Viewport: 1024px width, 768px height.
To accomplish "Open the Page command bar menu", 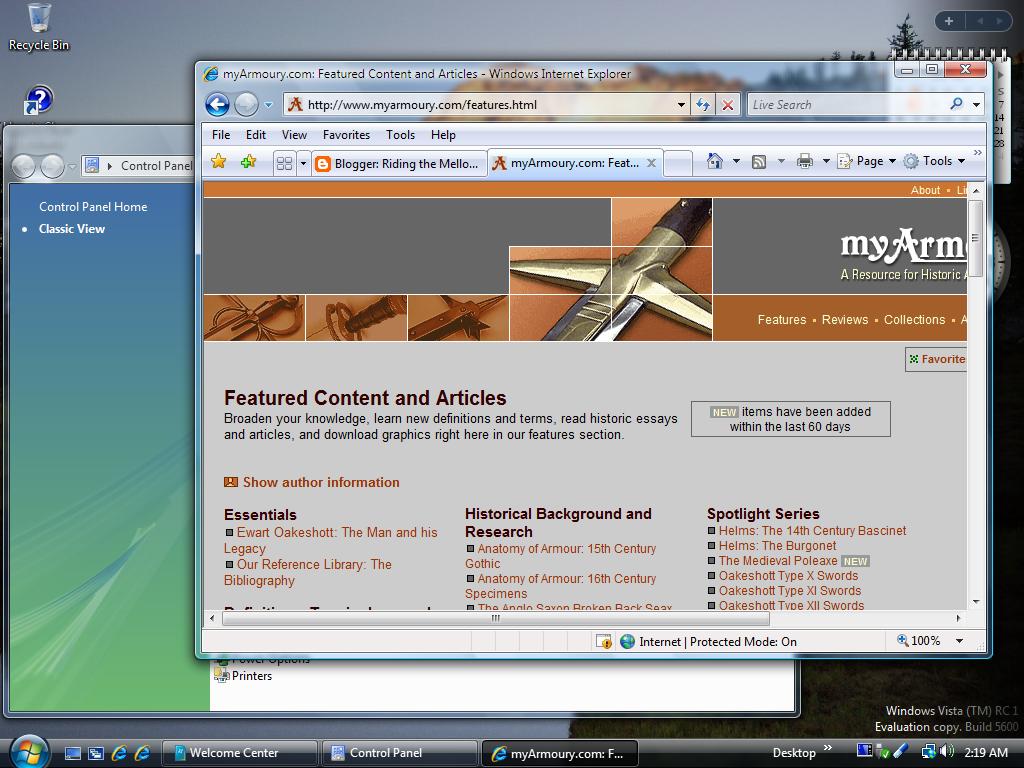I will click(x=867, y=161).
